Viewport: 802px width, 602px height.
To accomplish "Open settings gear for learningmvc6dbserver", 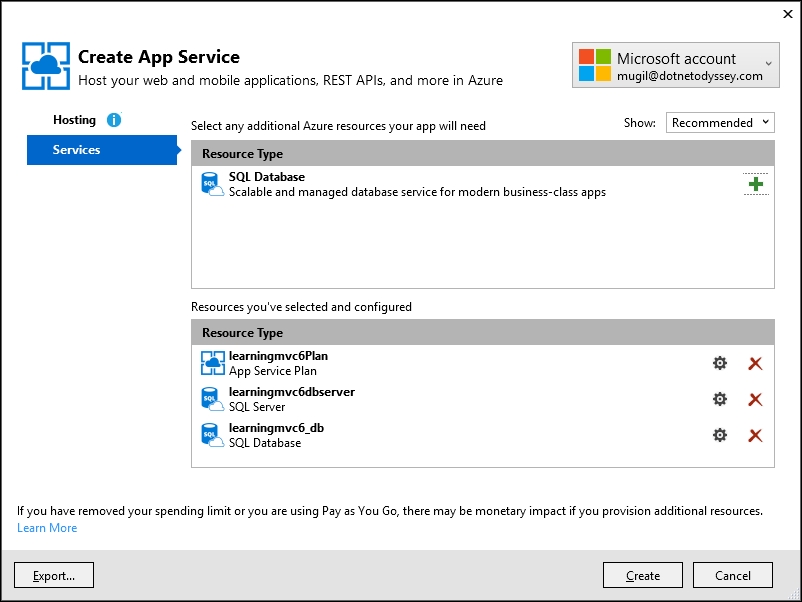I will [x=720, y=399].
